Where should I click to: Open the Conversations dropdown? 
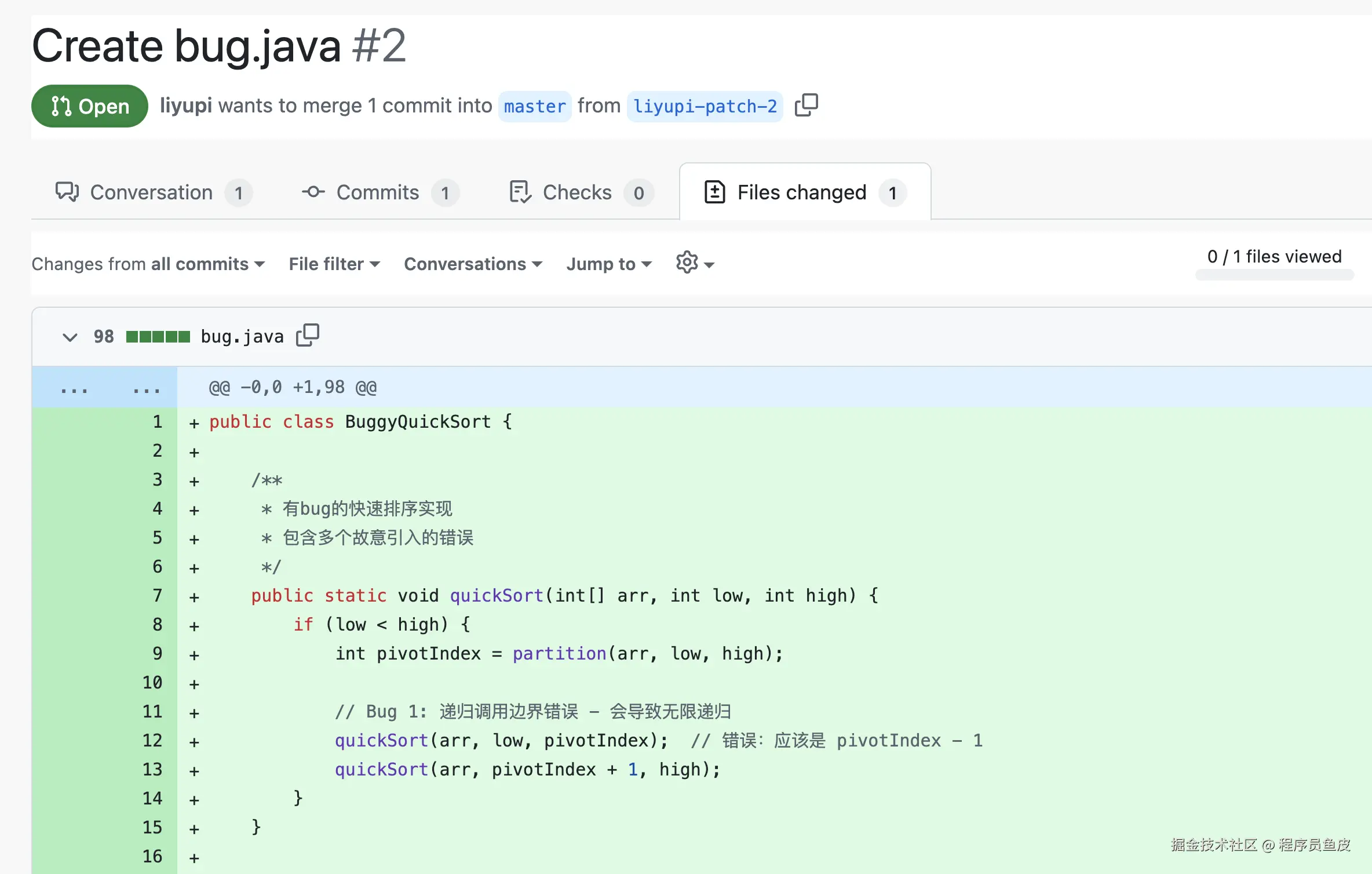473,264
